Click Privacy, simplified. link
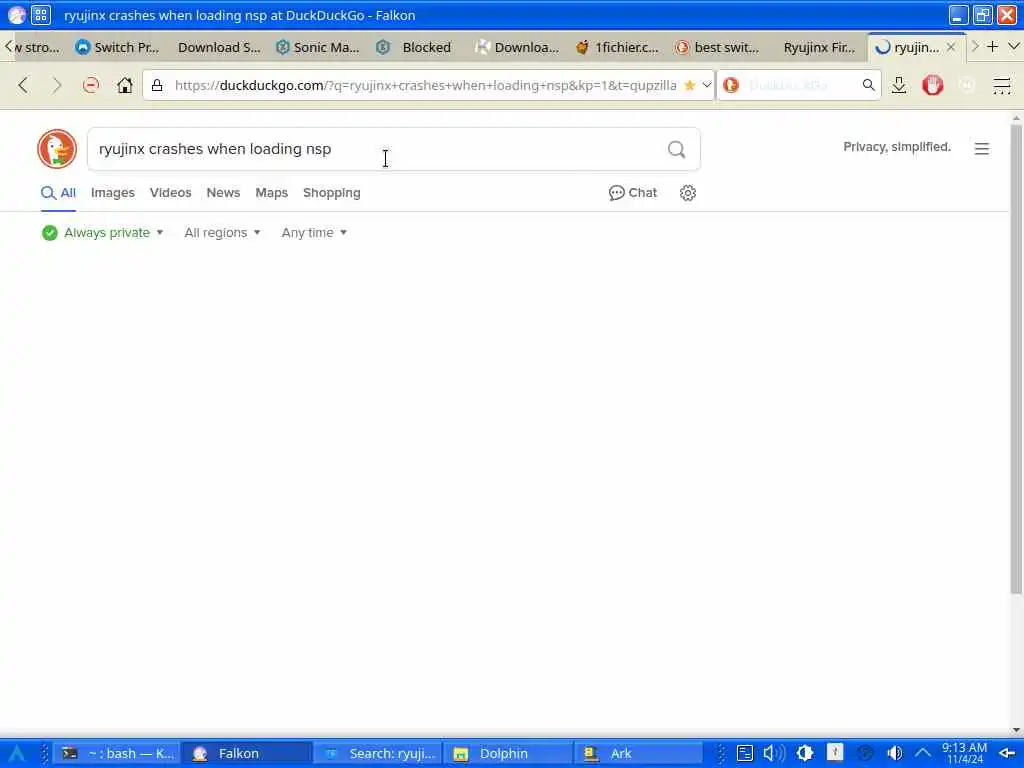The height and width of the screenshot is (768, 1024). click(x=897, y=147)
